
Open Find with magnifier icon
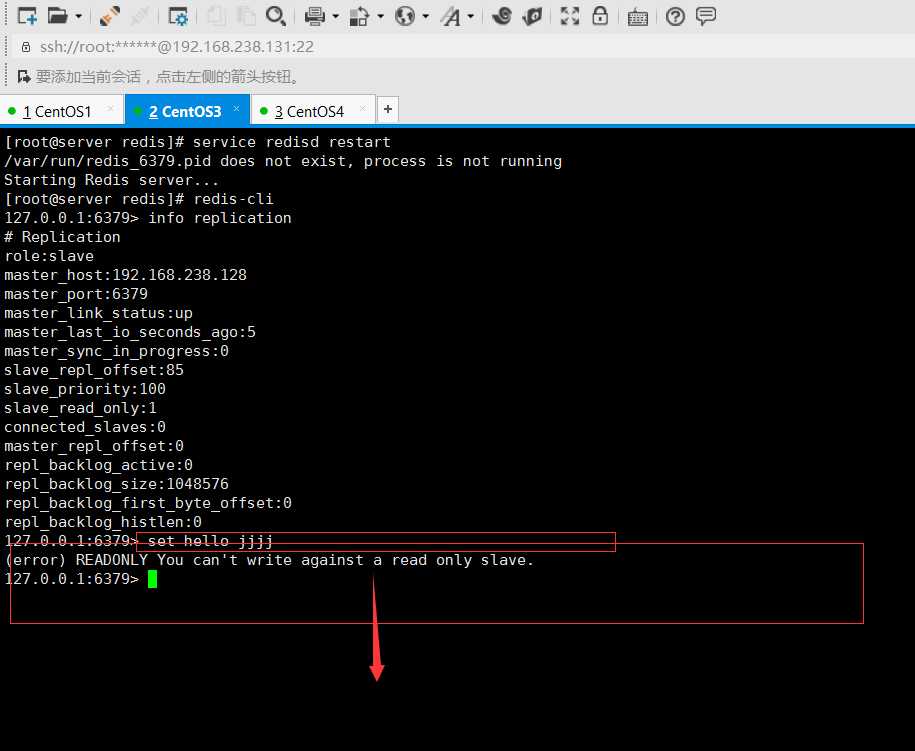point(275,16)
